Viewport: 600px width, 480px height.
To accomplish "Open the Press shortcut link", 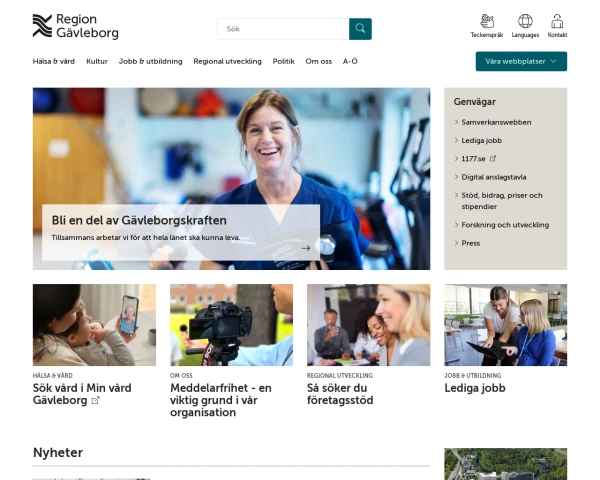I will coord(471,243).
